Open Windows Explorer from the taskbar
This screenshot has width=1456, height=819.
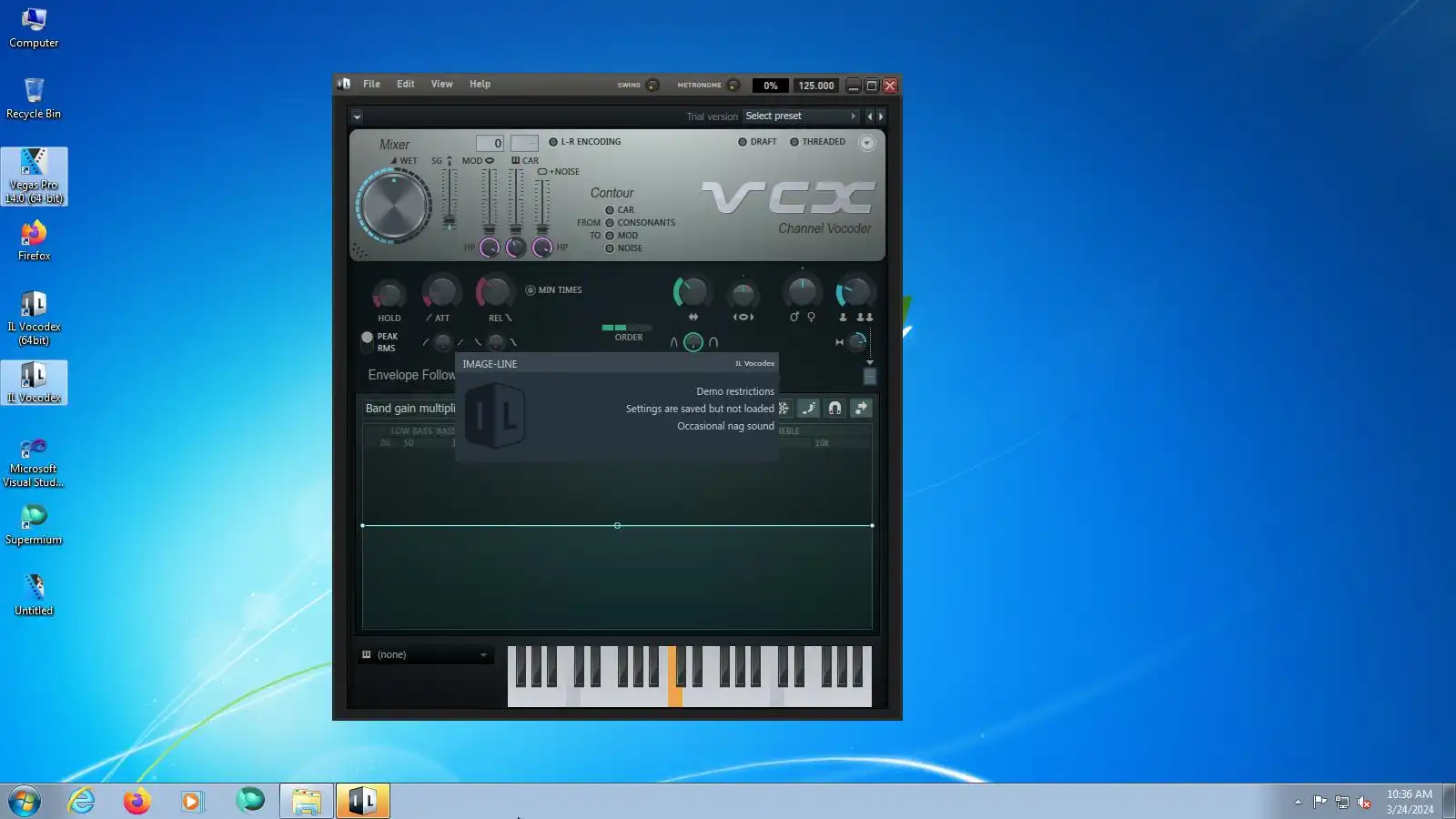(306, 801)
